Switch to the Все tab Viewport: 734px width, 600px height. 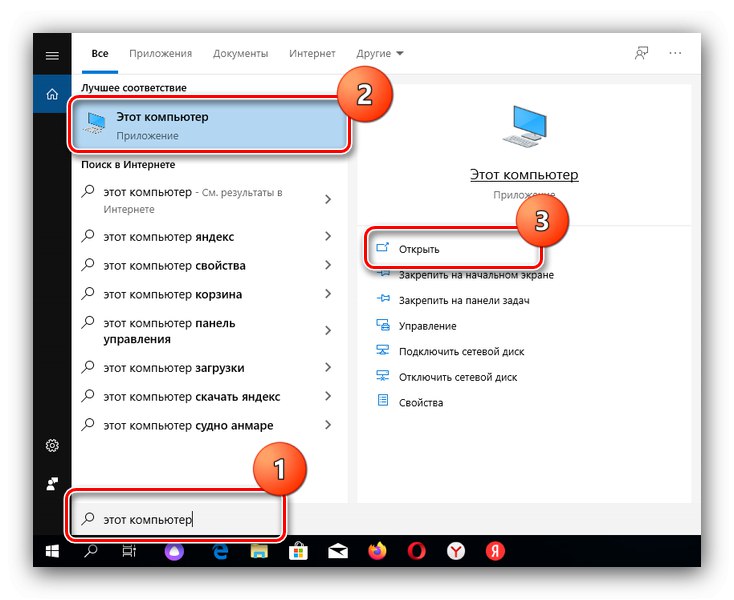[x=100, y=53]
